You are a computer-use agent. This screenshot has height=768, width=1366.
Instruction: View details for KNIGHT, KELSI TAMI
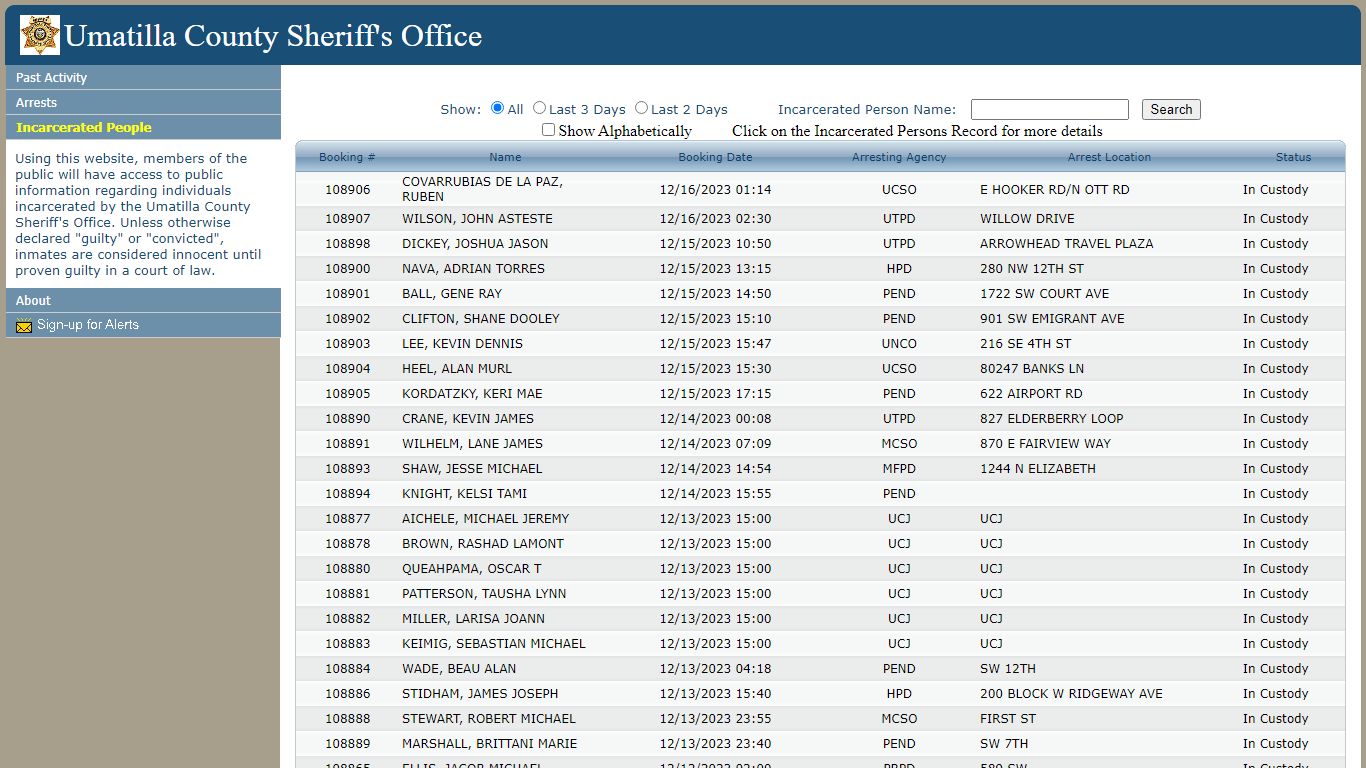(x=464, y=494)
